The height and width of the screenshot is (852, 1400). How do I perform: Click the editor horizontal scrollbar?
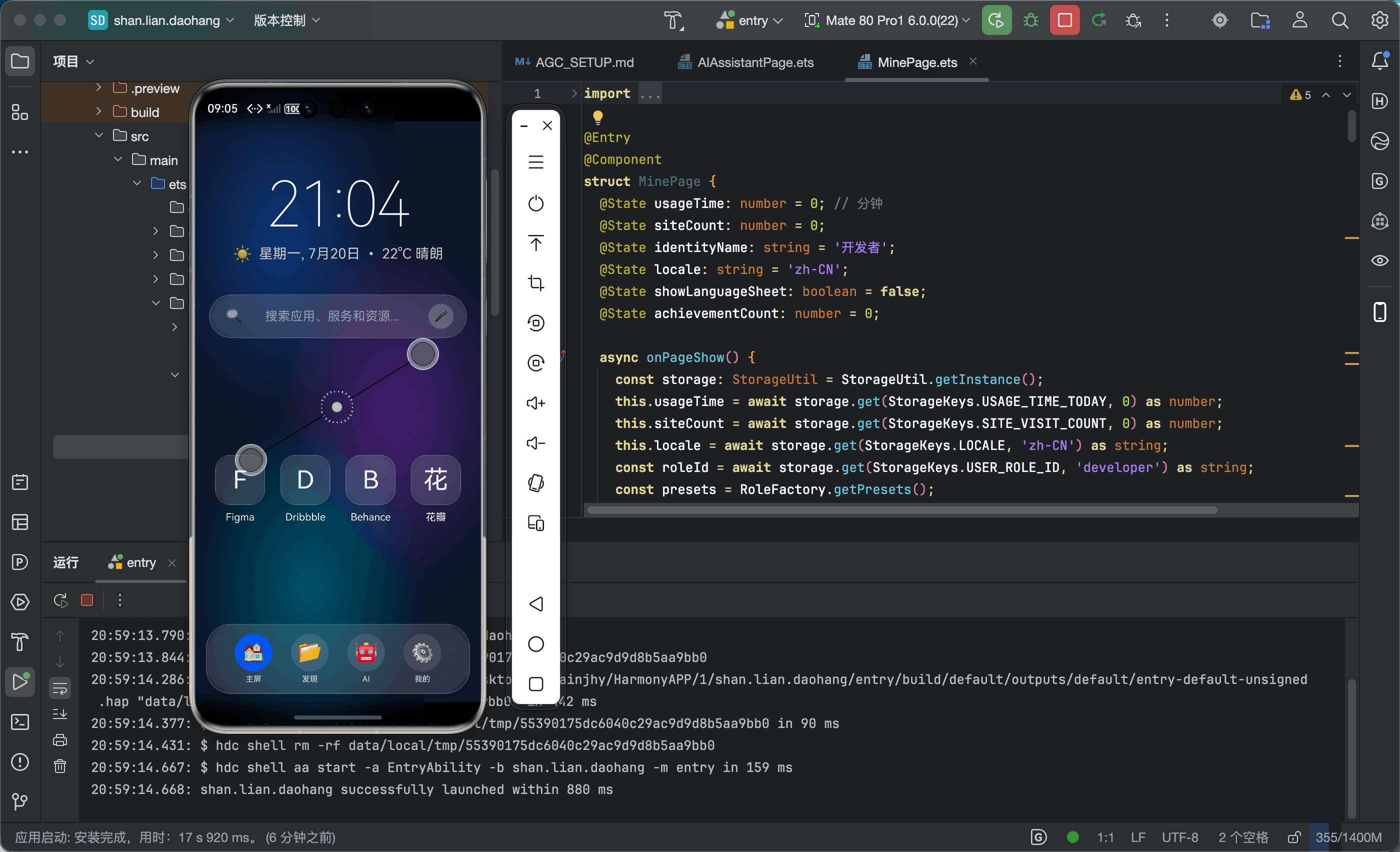901,509
